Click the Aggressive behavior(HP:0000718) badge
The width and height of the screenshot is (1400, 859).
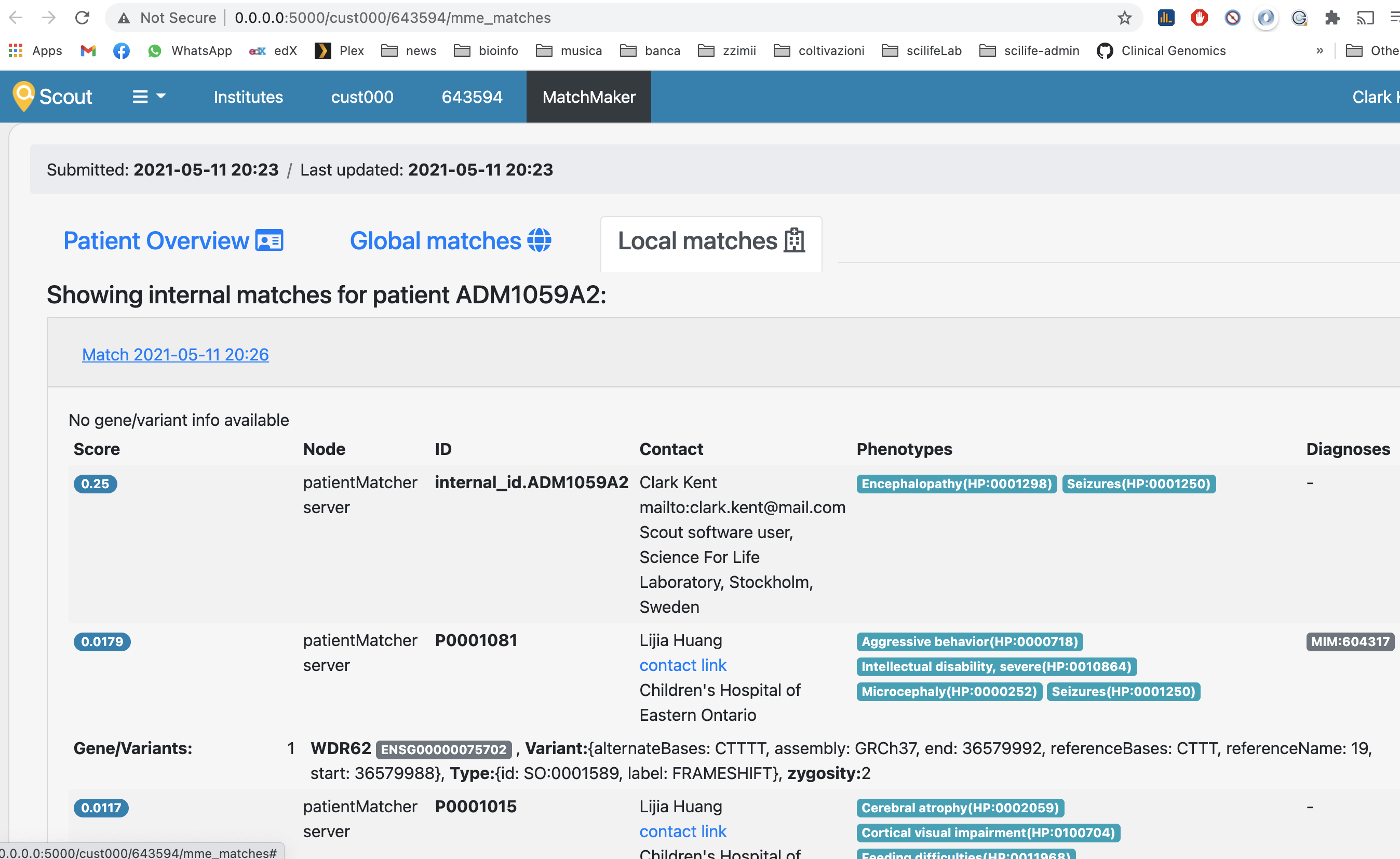(x=970, y=641)
